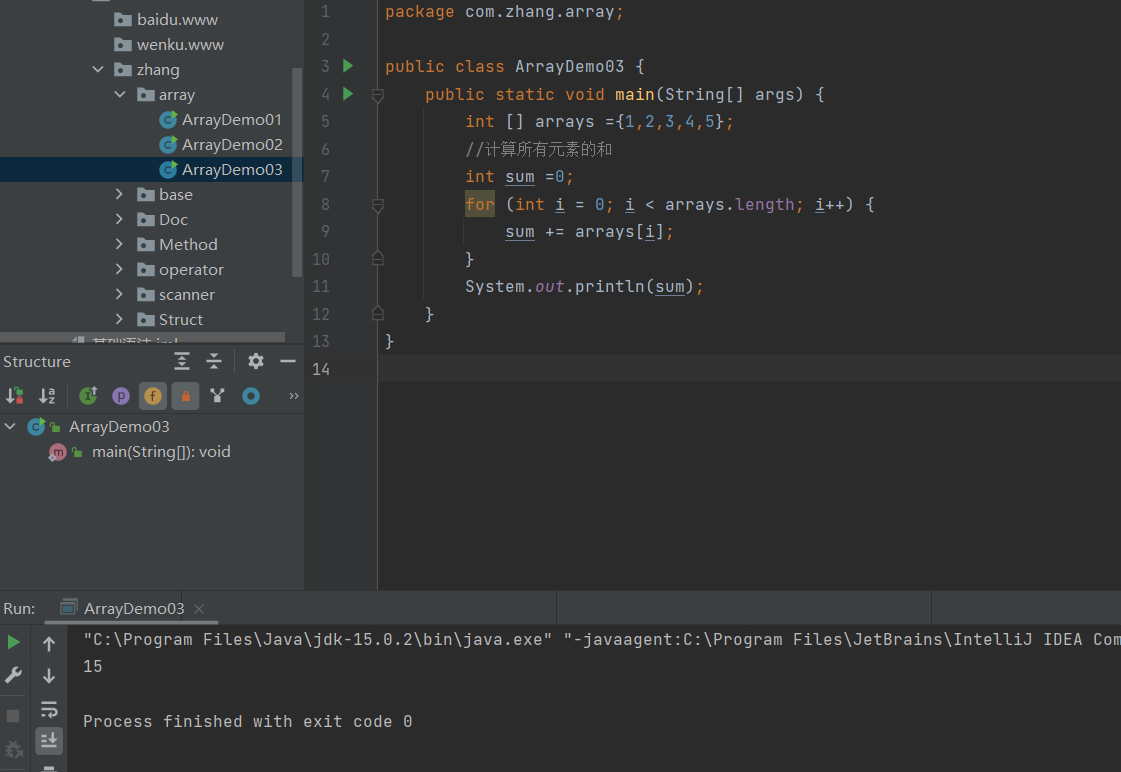Select the wenku.www folder

click(169, 44)
